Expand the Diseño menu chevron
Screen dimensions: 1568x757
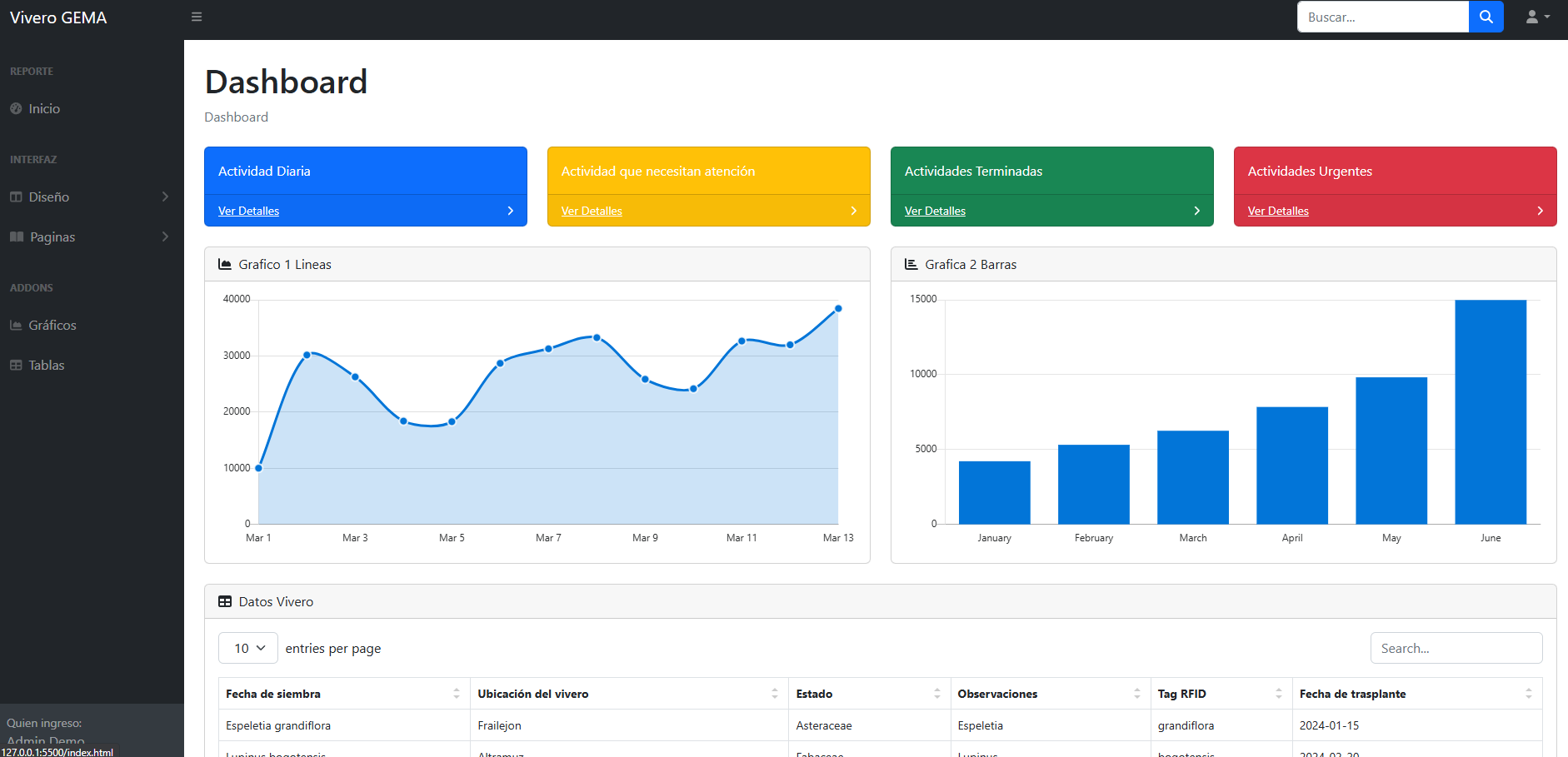[165, 197]
